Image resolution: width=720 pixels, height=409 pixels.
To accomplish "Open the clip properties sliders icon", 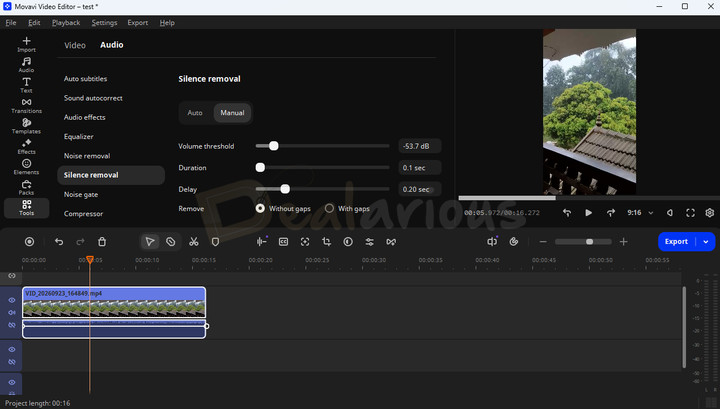I will pyautogui.click(x=370, y=241).
